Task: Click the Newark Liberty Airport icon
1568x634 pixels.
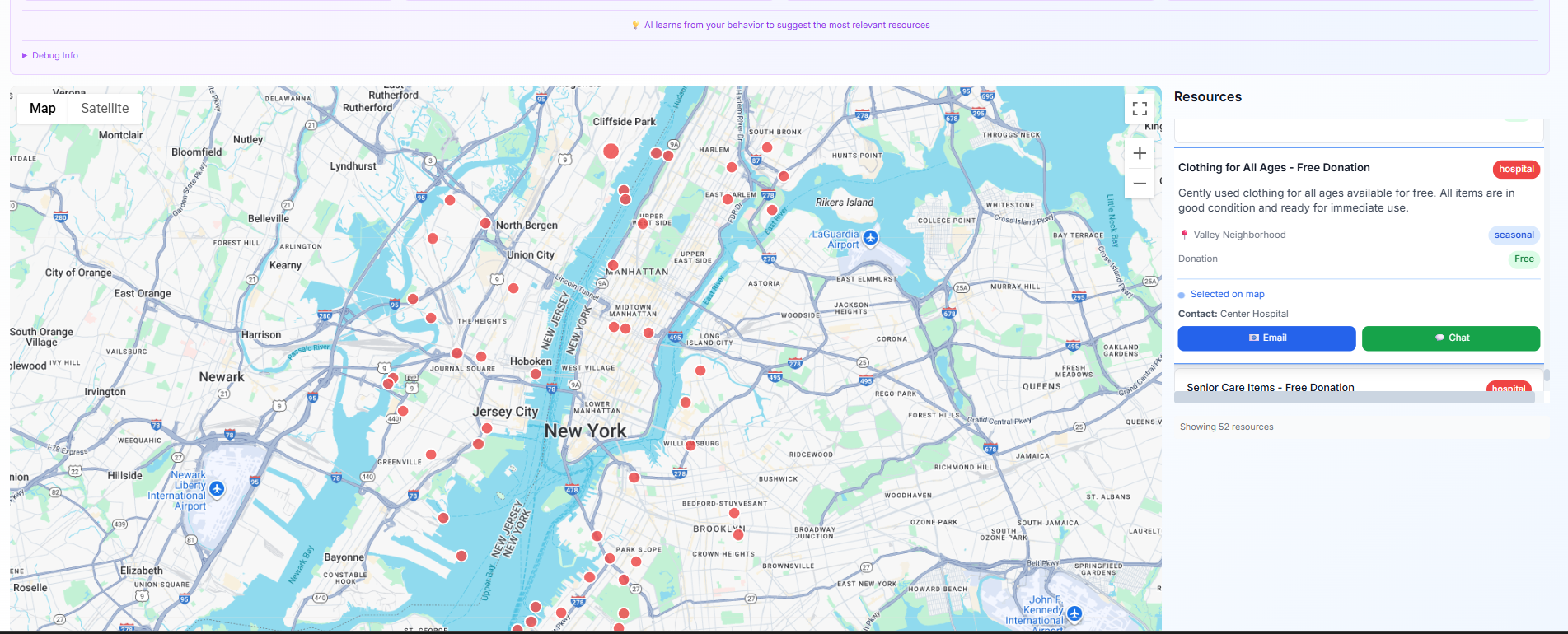Action: click(x=217, y=489)
